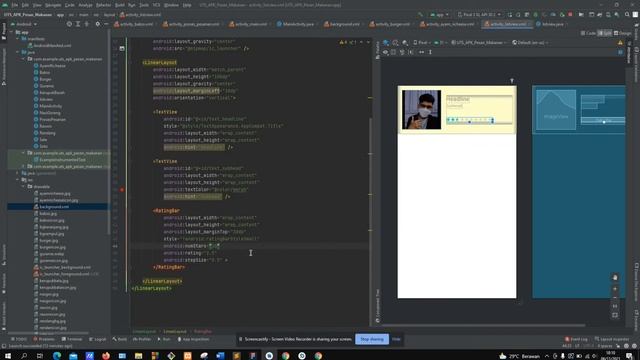Image resolution: width=640 pixels, height=360 pixels.
Task: Switch editor to Code view mode
Action: [588, 33]
